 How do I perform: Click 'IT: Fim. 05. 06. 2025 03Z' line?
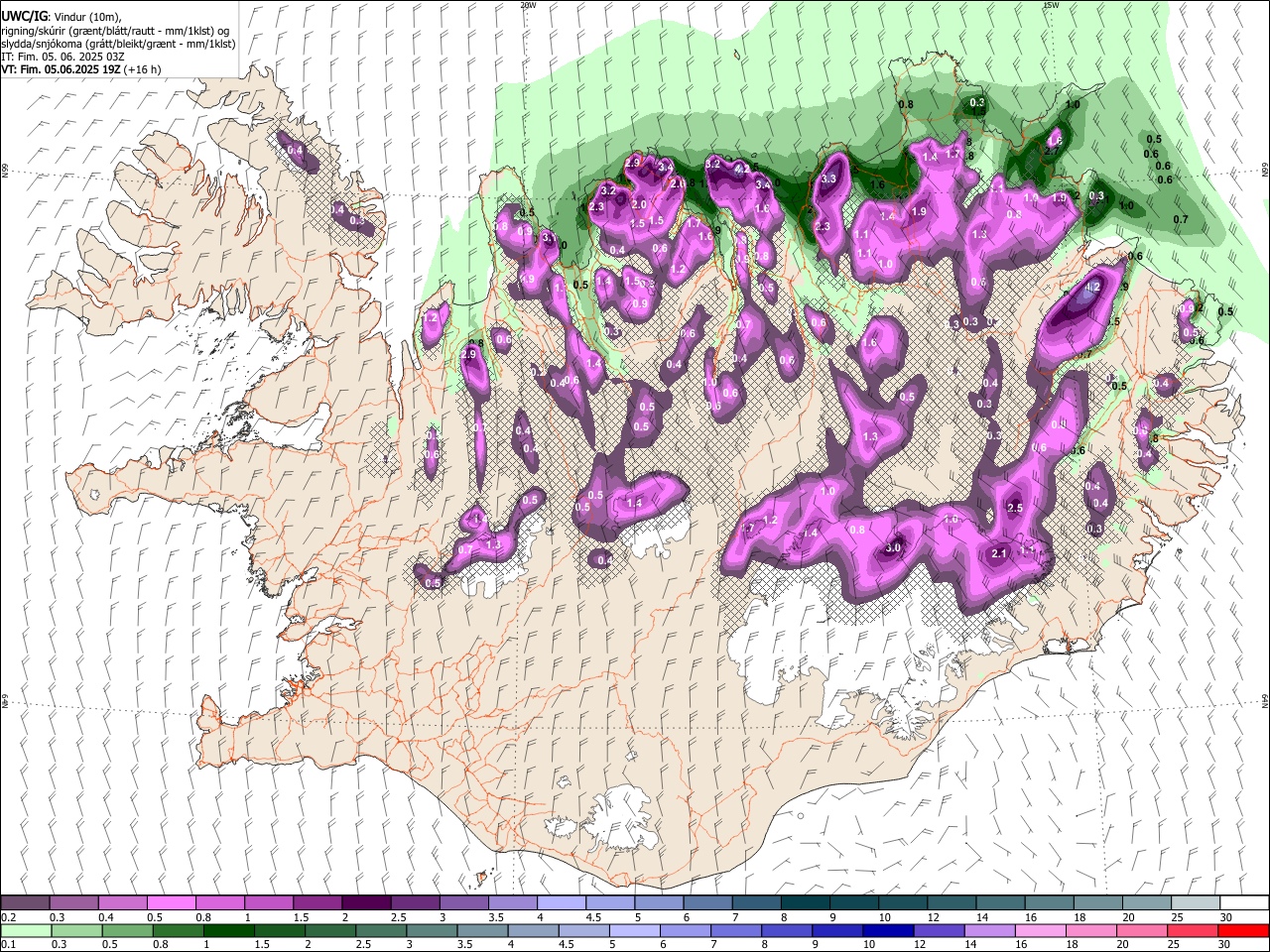coord(63,57)
